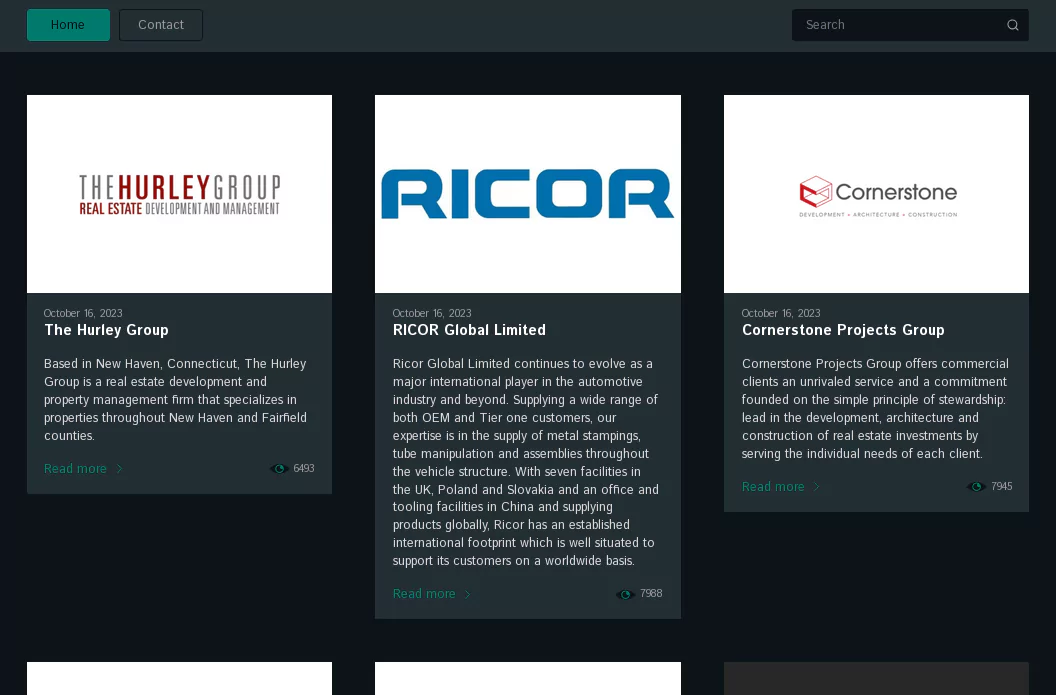1056x695 pixels.
Task: Click the arrow next to Cornerstone Read more
Action: 816,487
